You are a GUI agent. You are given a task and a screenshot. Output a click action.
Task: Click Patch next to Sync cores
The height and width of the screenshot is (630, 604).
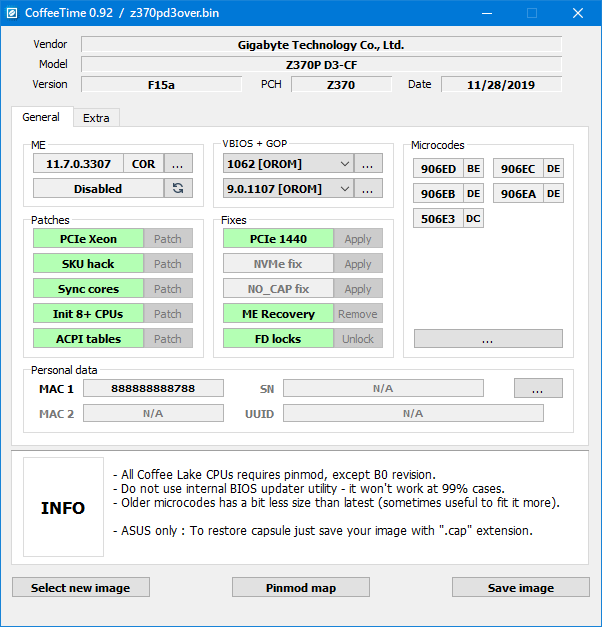point(168,289)
